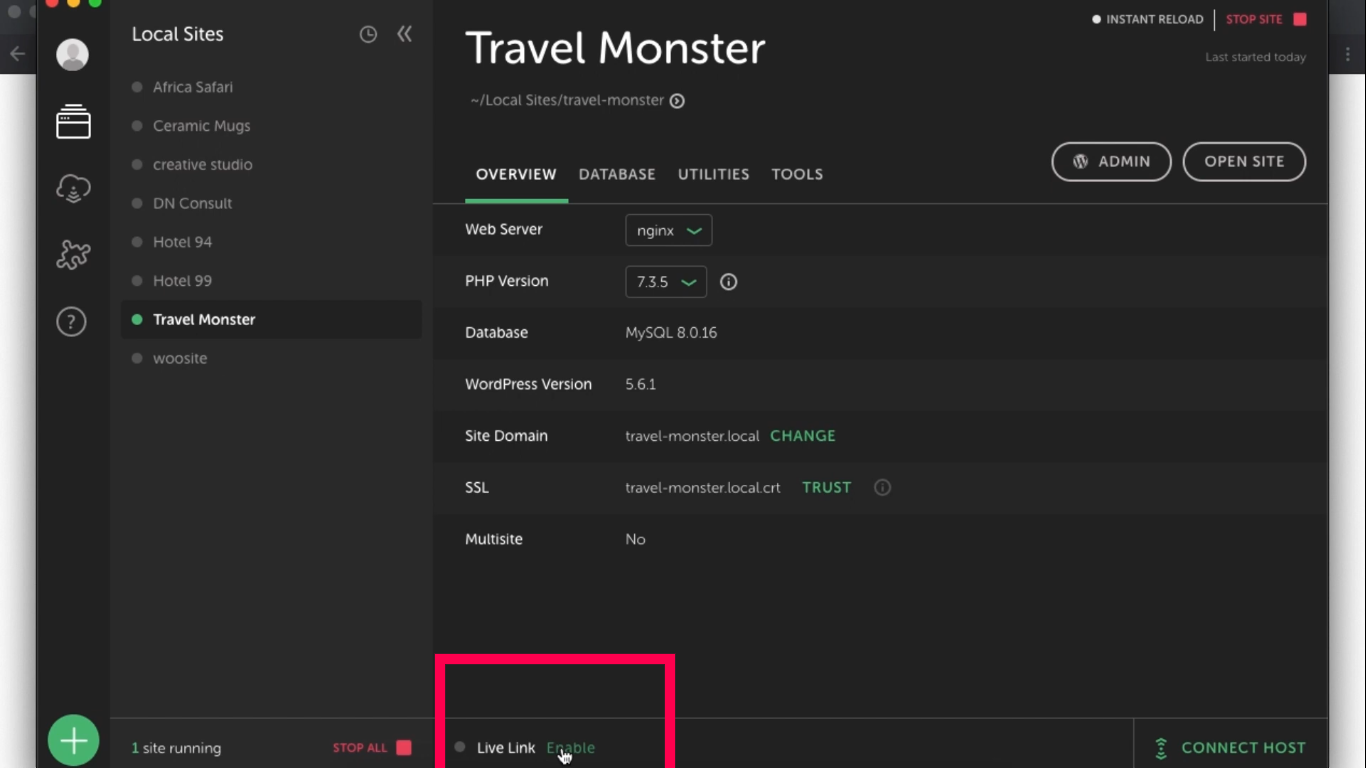
Task: Open the Local Sites window icon
Action: [73, 122]
